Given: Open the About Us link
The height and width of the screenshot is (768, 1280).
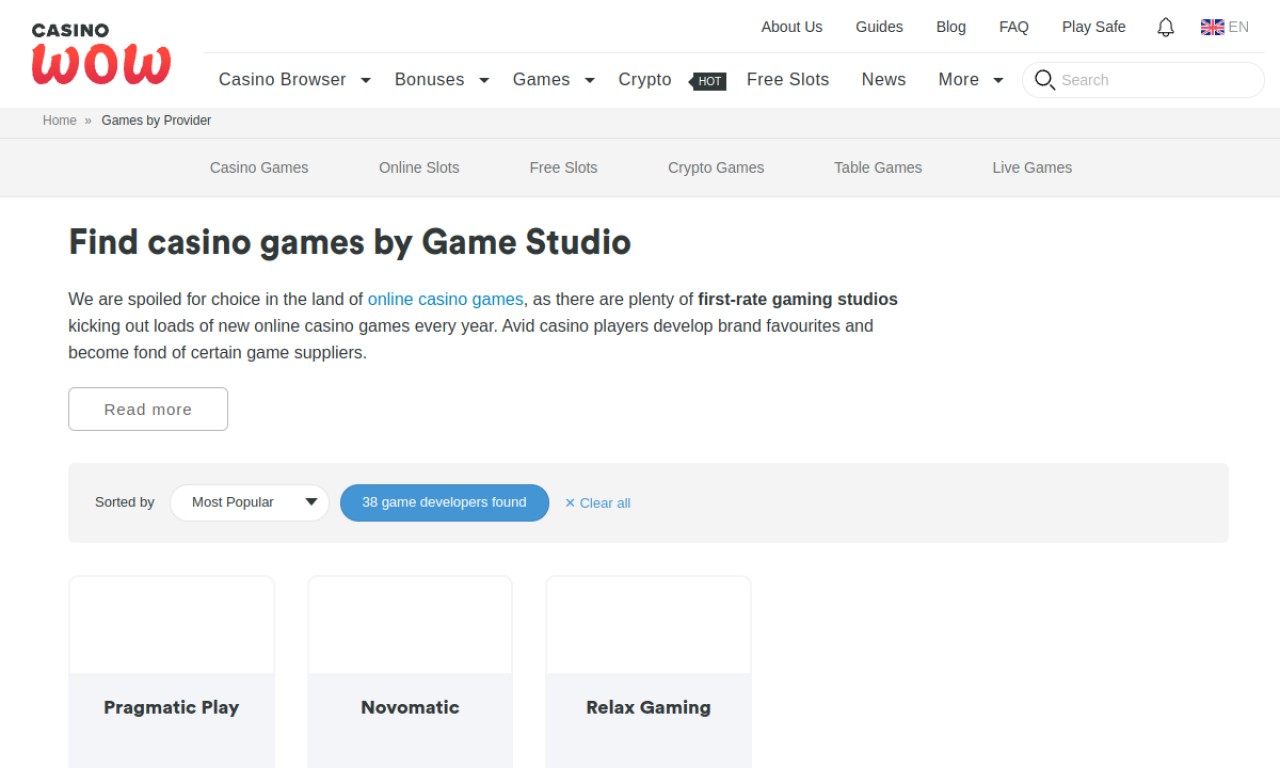Looking at the screenshot, I should pos(792,27).
